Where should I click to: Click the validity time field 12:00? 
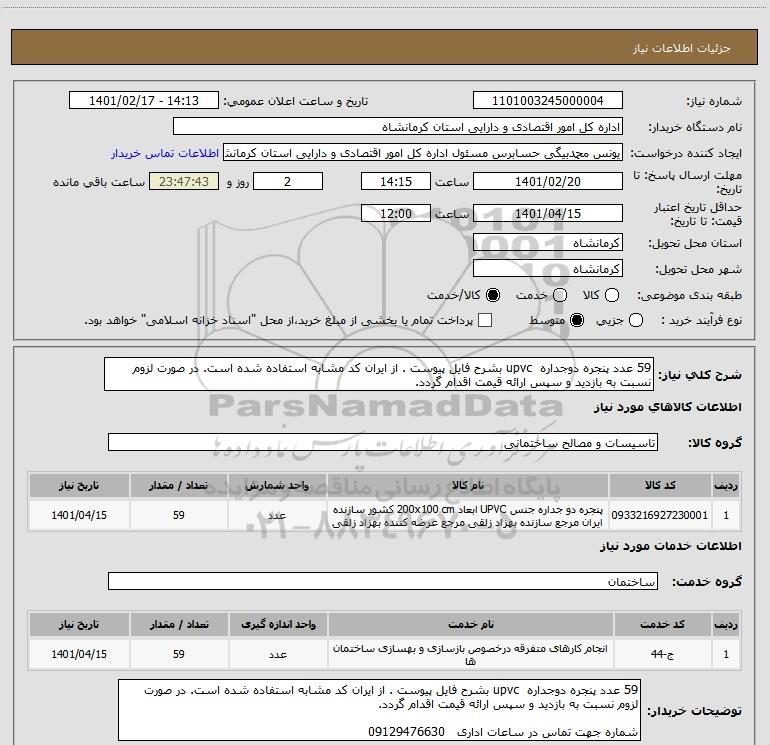pos(396,214)
